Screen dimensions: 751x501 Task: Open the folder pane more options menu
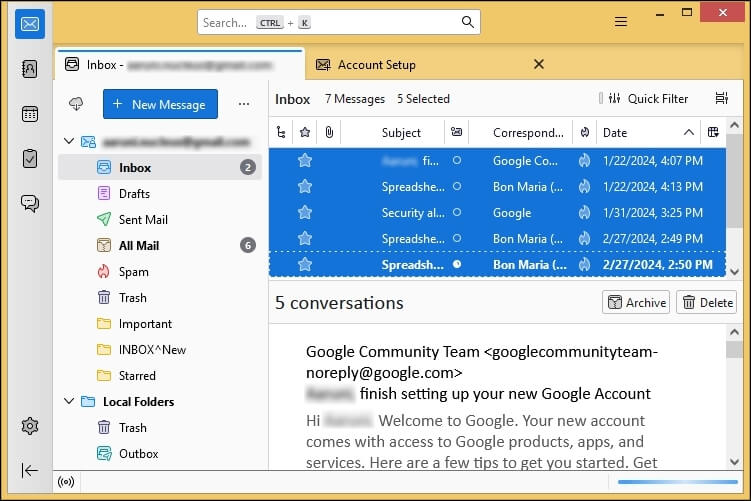[244, 104]
